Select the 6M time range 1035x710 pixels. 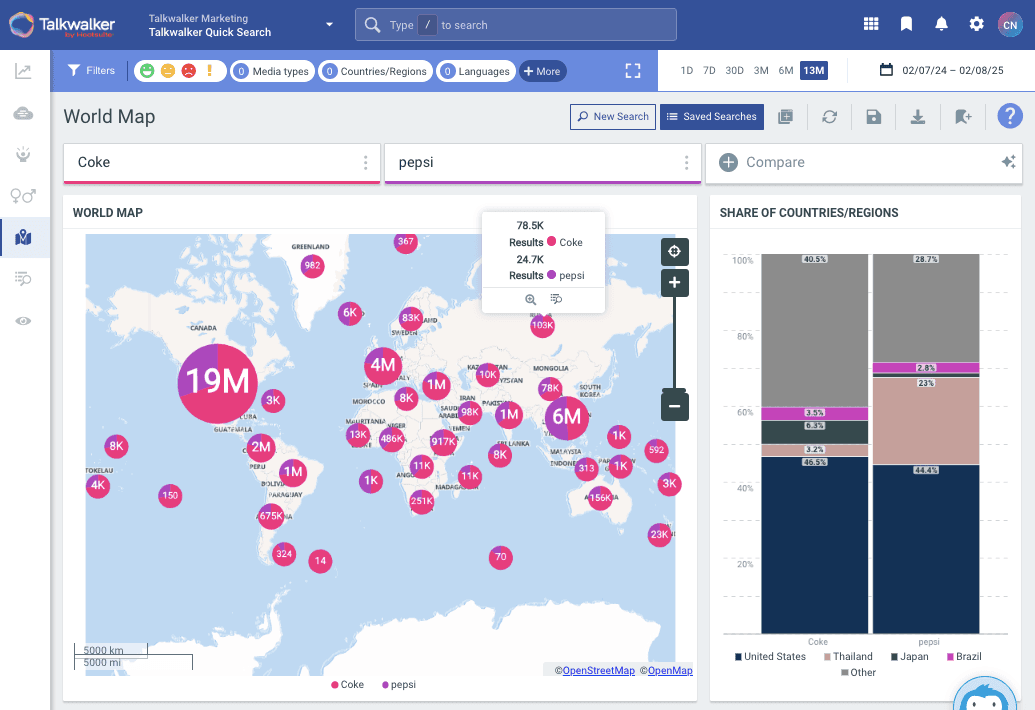pyautogui.click(x=785, y=71)
